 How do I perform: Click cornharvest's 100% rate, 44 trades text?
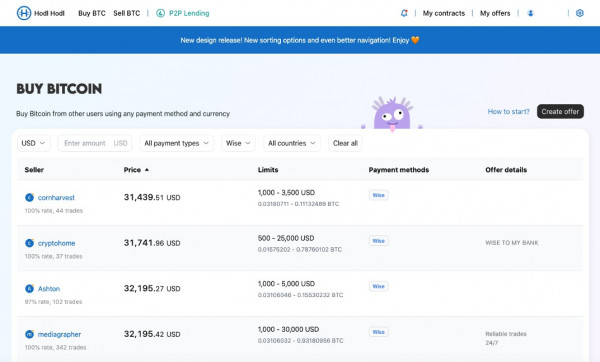54,210
